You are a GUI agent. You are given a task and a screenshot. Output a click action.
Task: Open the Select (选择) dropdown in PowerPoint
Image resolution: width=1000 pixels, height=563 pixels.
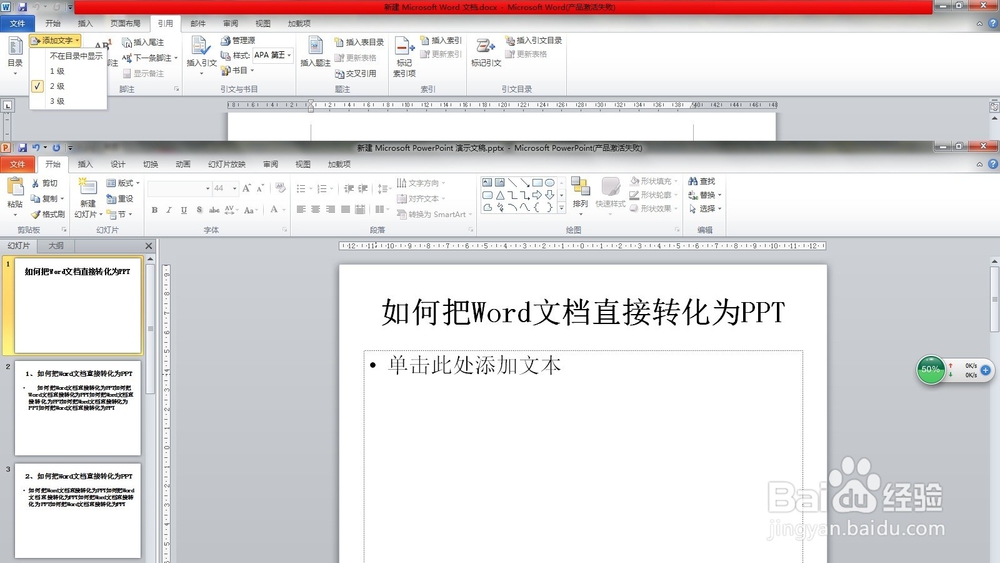705,209
